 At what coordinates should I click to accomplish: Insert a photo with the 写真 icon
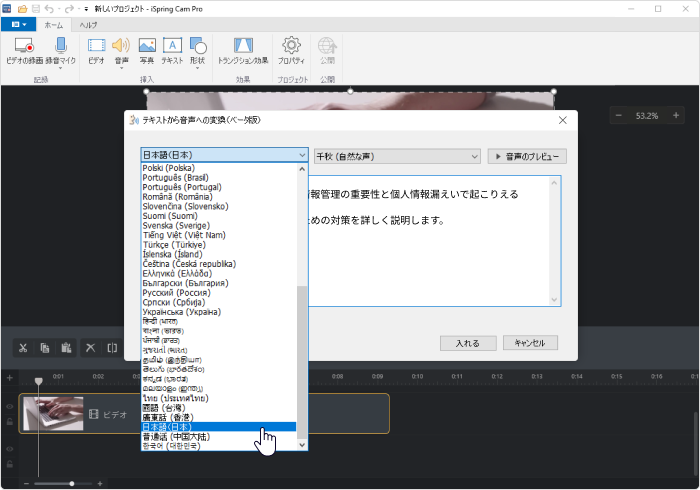(147, 45)
